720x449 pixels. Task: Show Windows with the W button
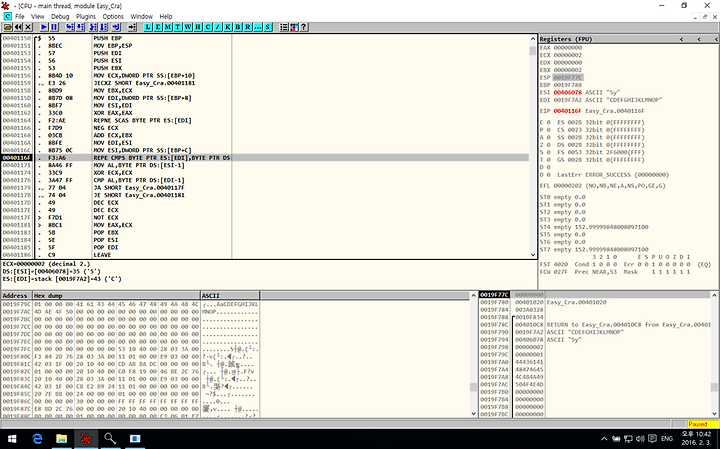(188, 27)
